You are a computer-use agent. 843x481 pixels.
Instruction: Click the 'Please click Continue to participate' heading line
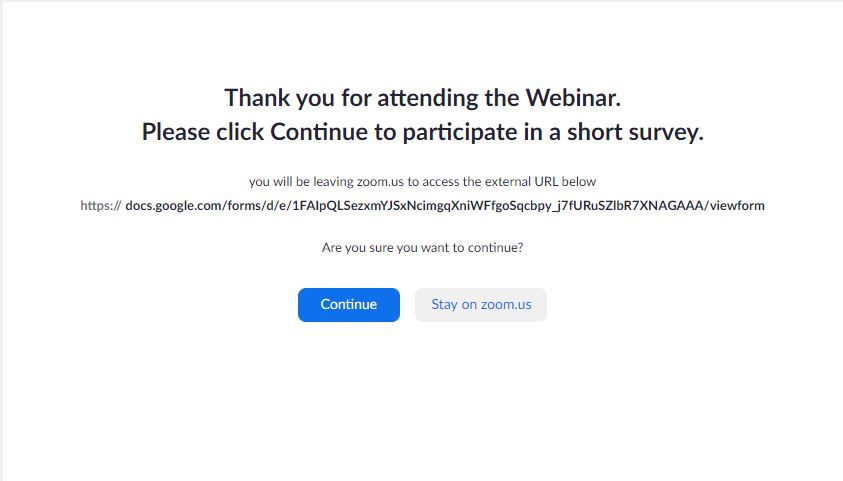(x=423, y=132)
